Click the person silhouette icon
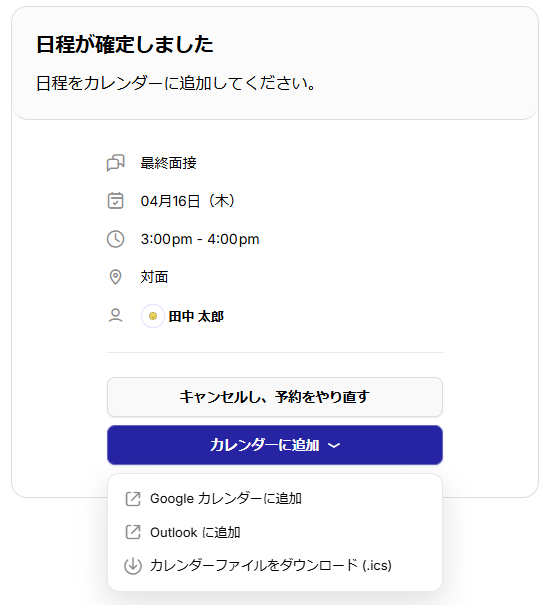Image resolution: width=552 pixels, height=605 pixels. [115, 316]
